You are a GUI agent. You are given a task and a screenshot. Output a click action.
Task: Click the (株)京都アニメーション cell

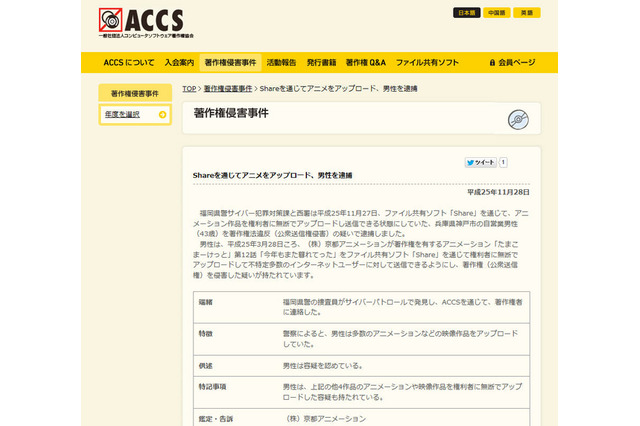326,419
